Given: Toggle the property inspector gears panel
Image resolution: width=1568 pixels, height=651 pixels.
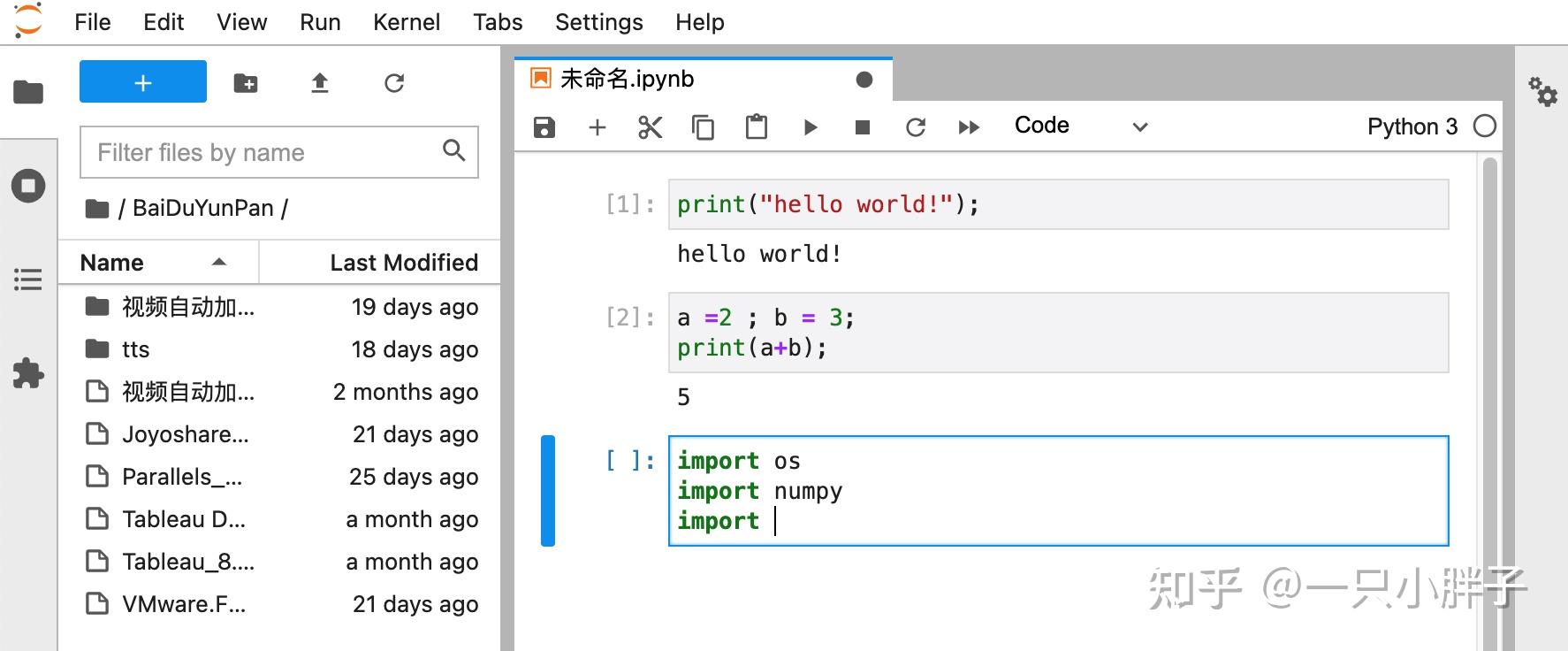Looking at the screenshot, I should (1543, 91).
